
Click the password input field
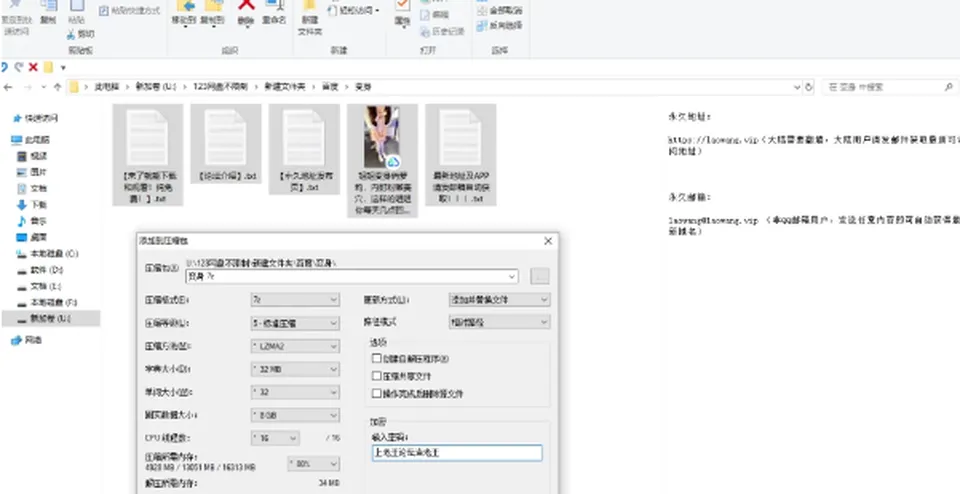tap(457, 453)
